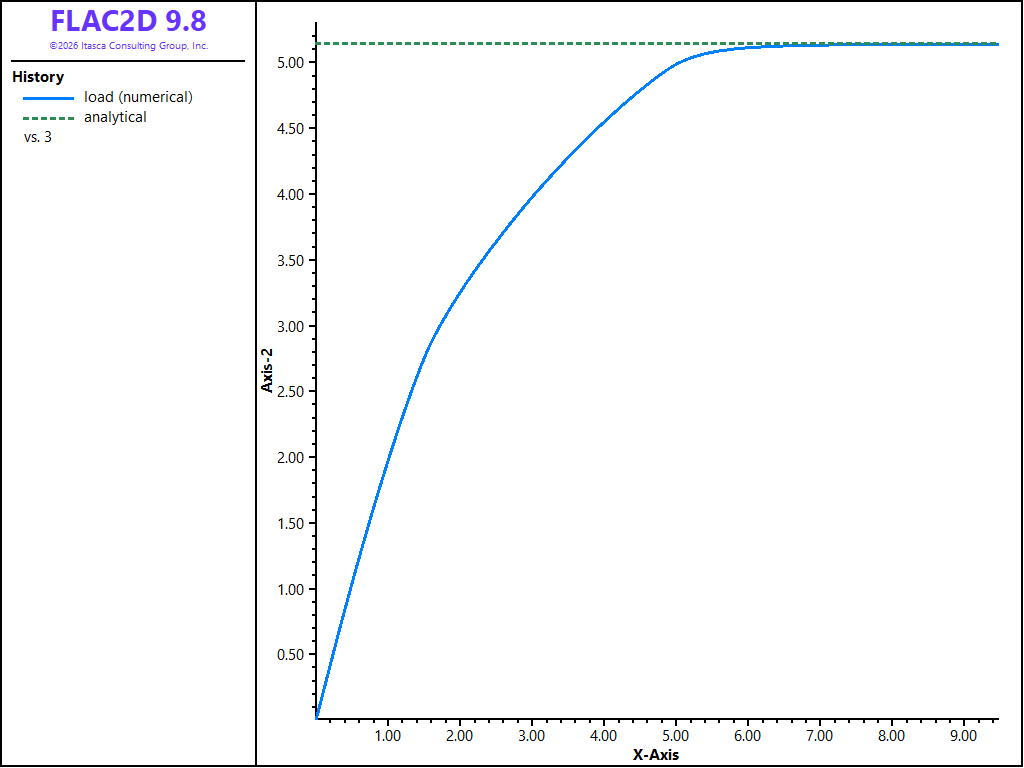Click the 2.50 tick label on Axis-2

point(292,392)
